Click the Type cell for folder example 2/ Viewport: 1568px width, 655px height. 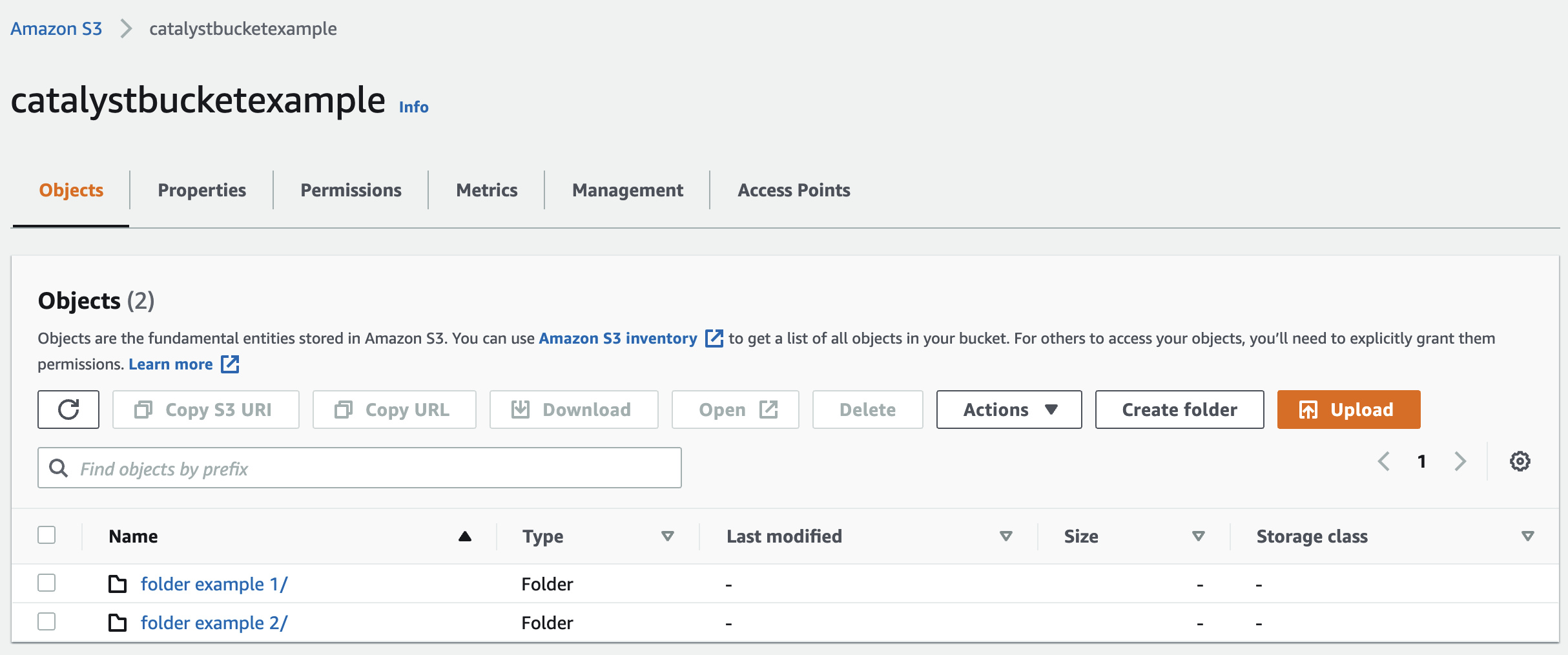tap(547, 623)
